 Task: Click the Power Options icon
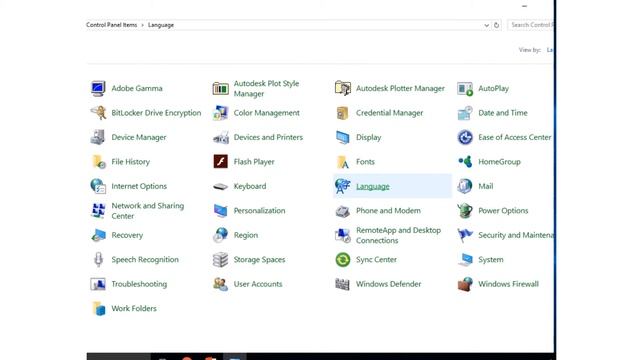tap(465, 211)
